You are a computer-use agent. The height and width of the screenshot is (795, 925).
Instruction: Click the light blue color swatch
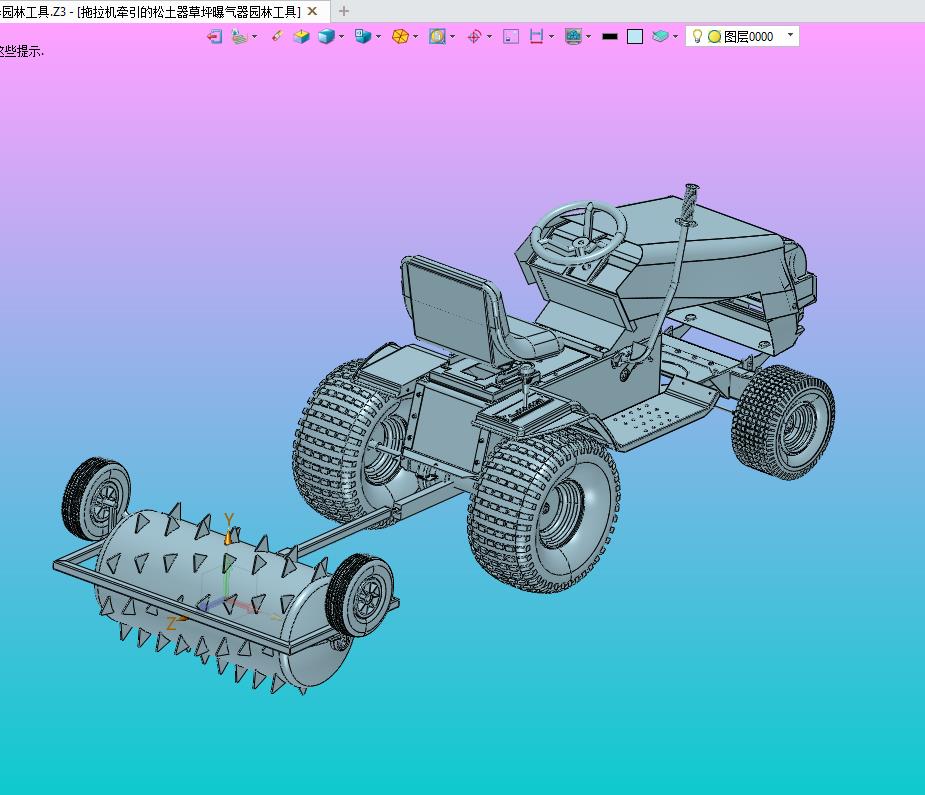[x=635, y=37]
